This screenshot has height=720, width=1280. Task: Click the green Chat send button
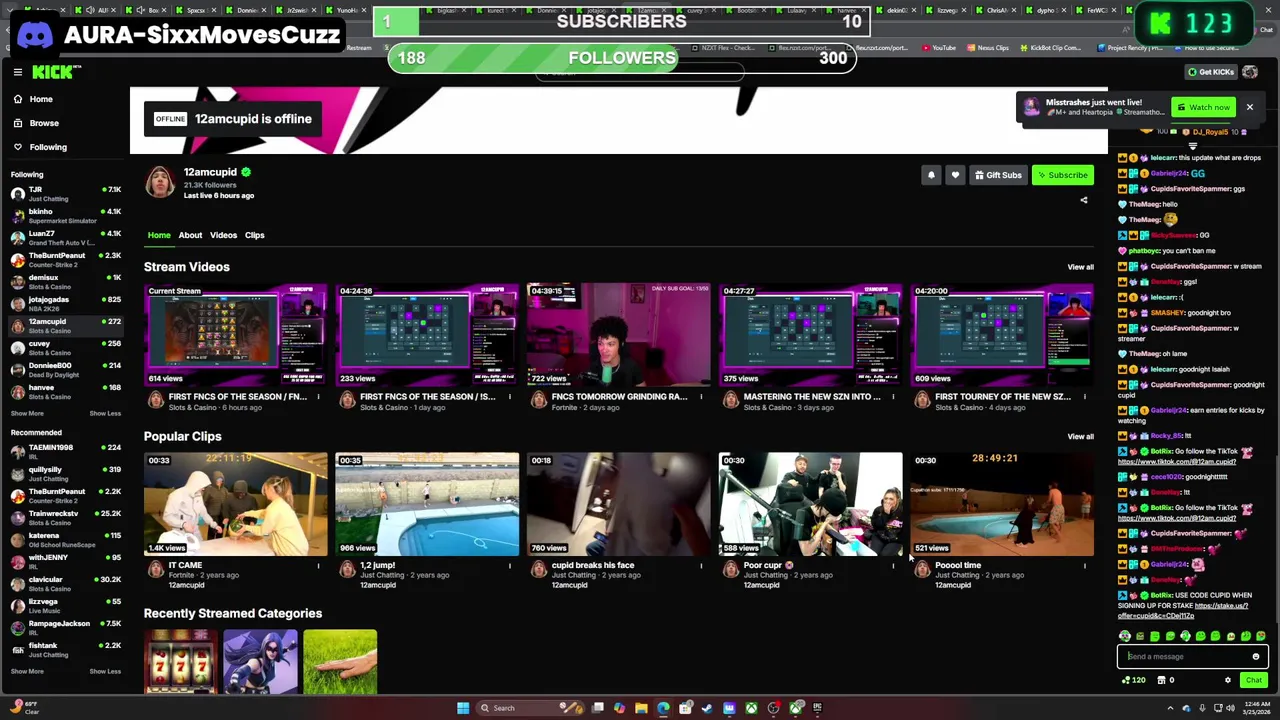click(1253, 680)
